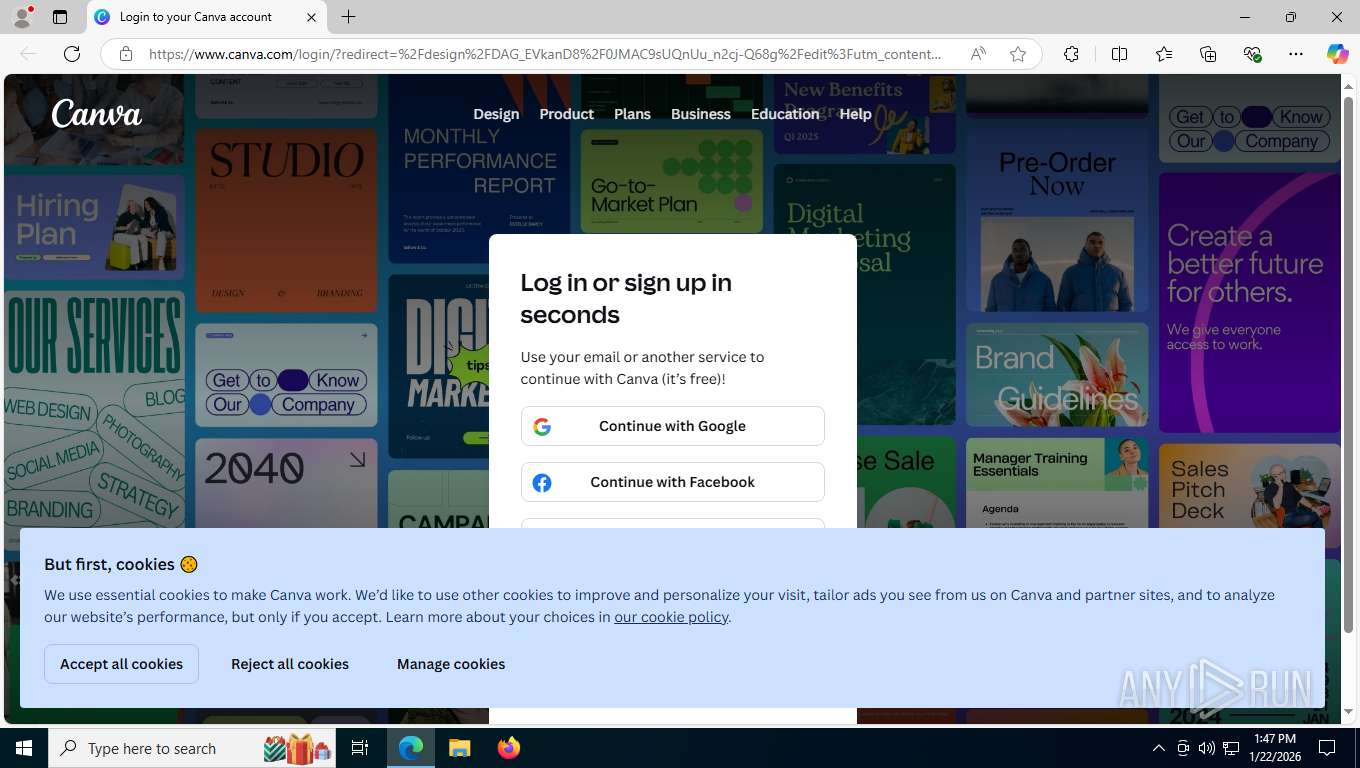Continue with Google
This screenshot has height=768, width=1360.
[673, 426]
